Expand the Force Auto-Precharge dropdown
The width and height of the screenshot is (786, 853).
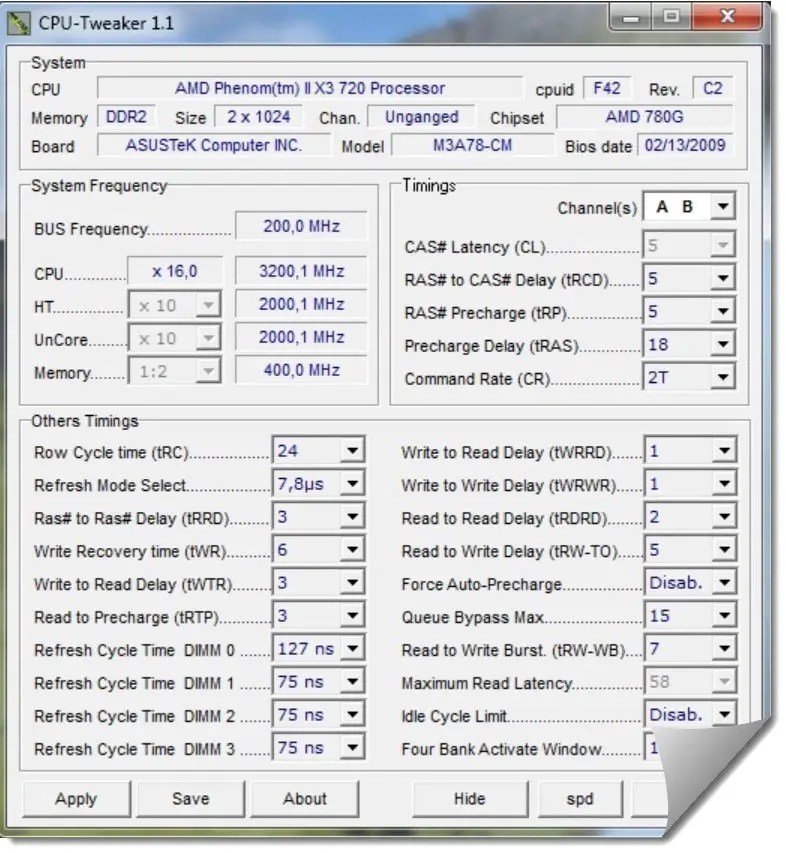click(690, 583)
